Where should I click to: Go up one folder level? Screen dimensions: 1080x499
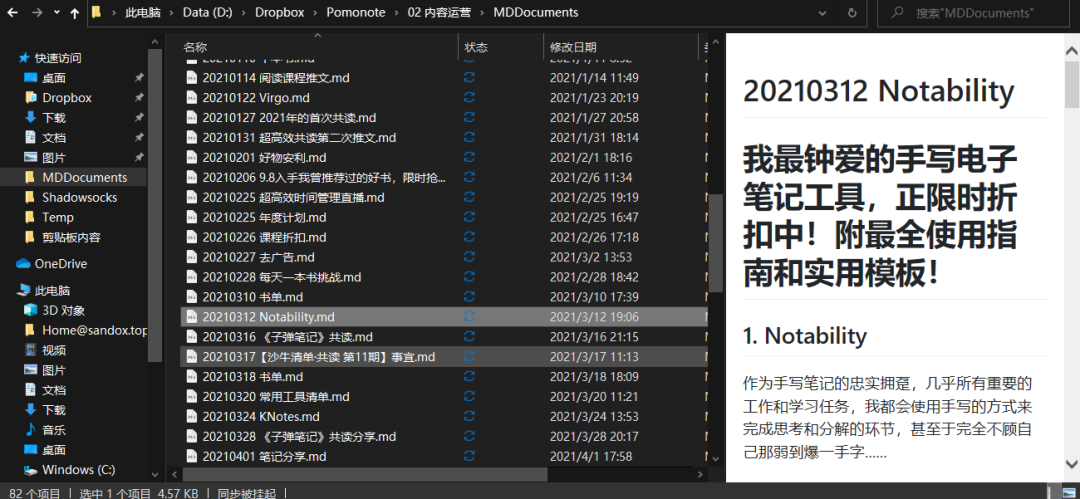point(74,12)
